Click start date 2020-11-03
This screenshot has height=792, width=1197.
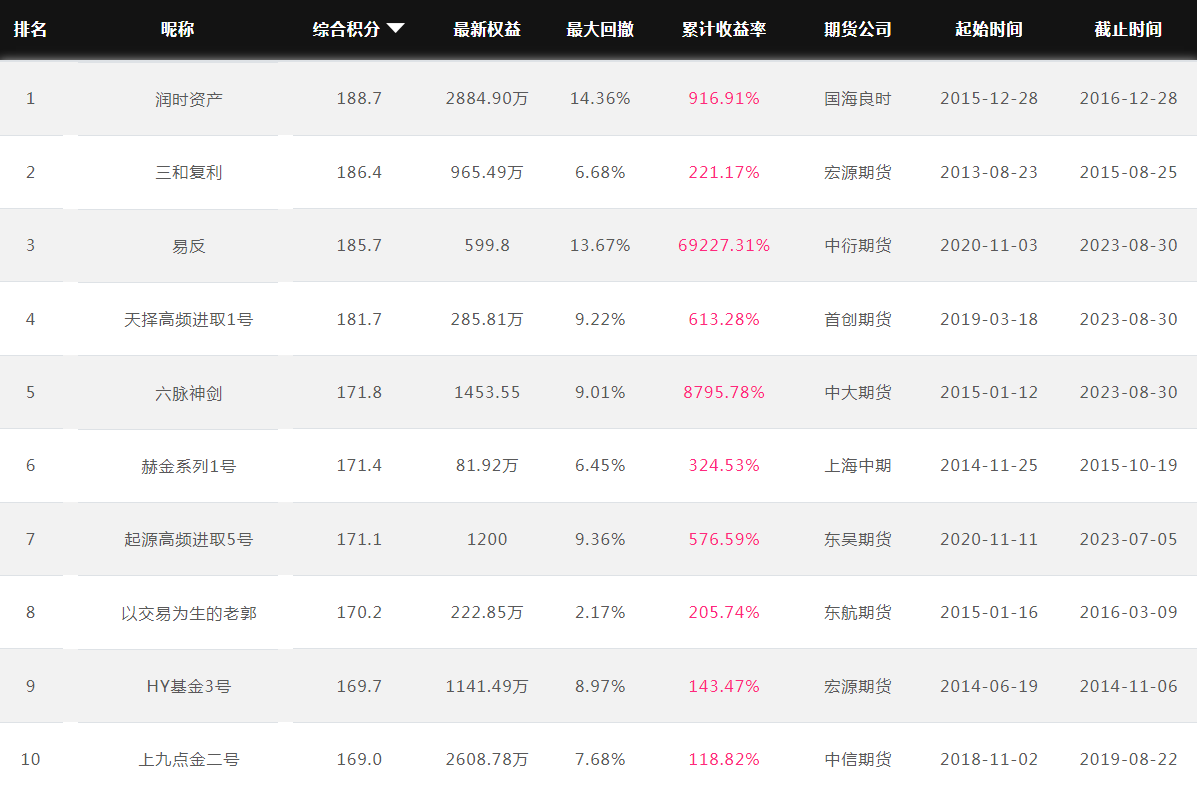tap(989, 245)
